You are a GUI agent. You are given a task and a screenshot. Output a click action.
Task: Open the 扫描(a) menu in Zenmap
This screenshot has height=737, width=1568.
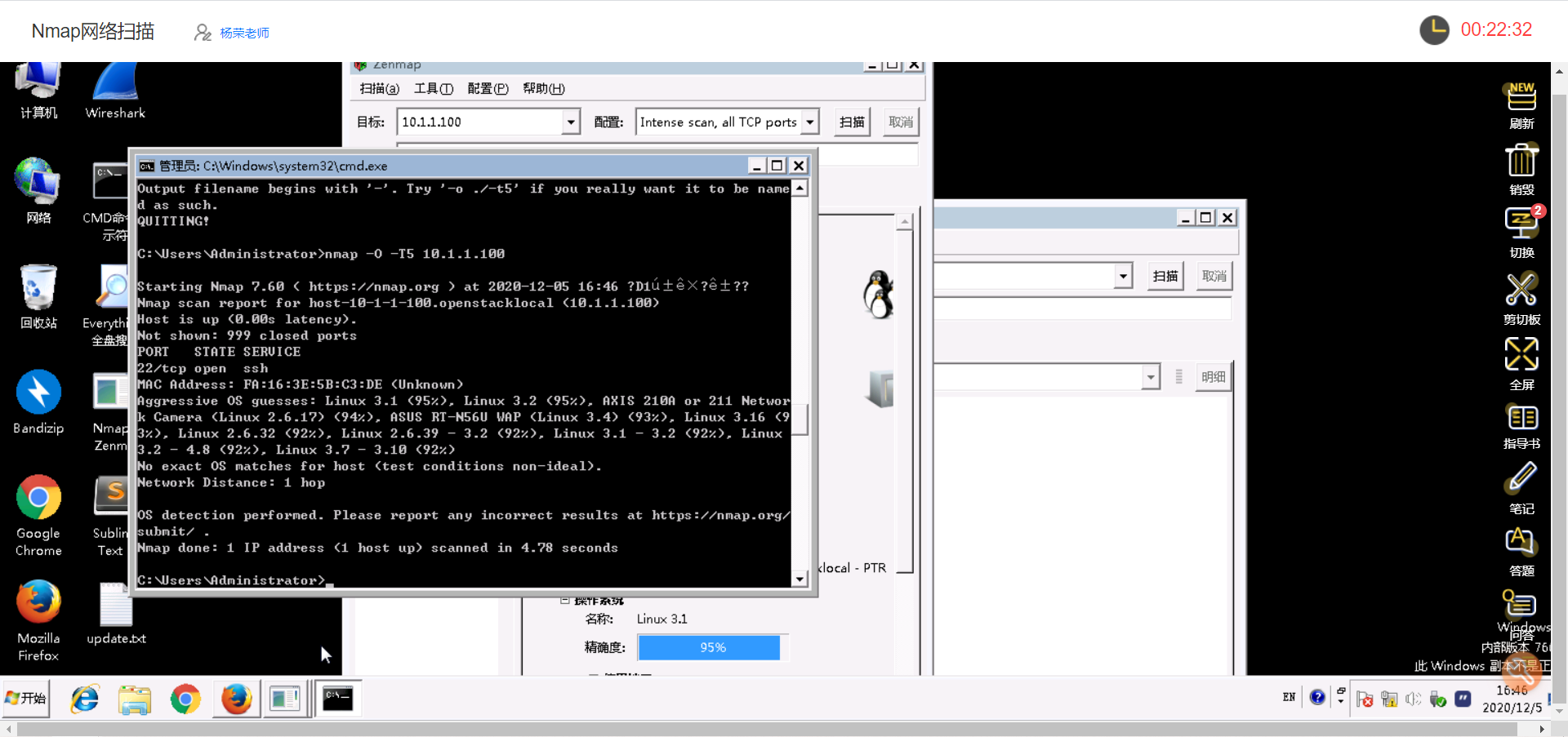(x=379, y=88)
